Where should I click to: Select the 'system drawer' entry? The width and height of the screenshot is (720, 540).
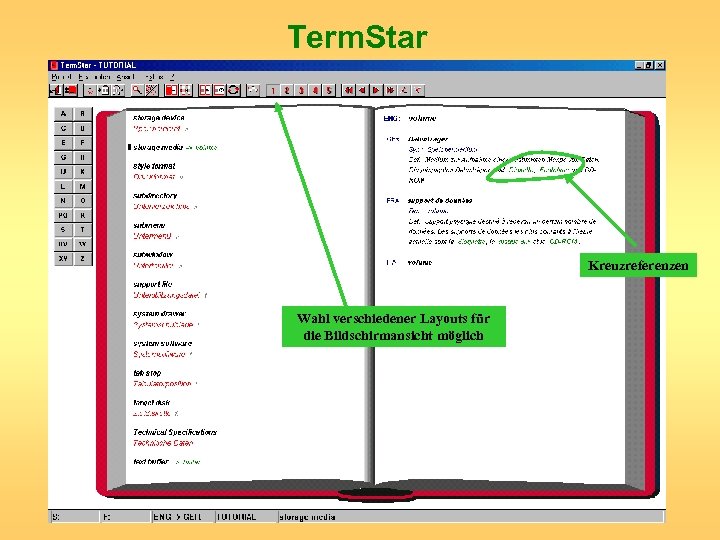159,314
